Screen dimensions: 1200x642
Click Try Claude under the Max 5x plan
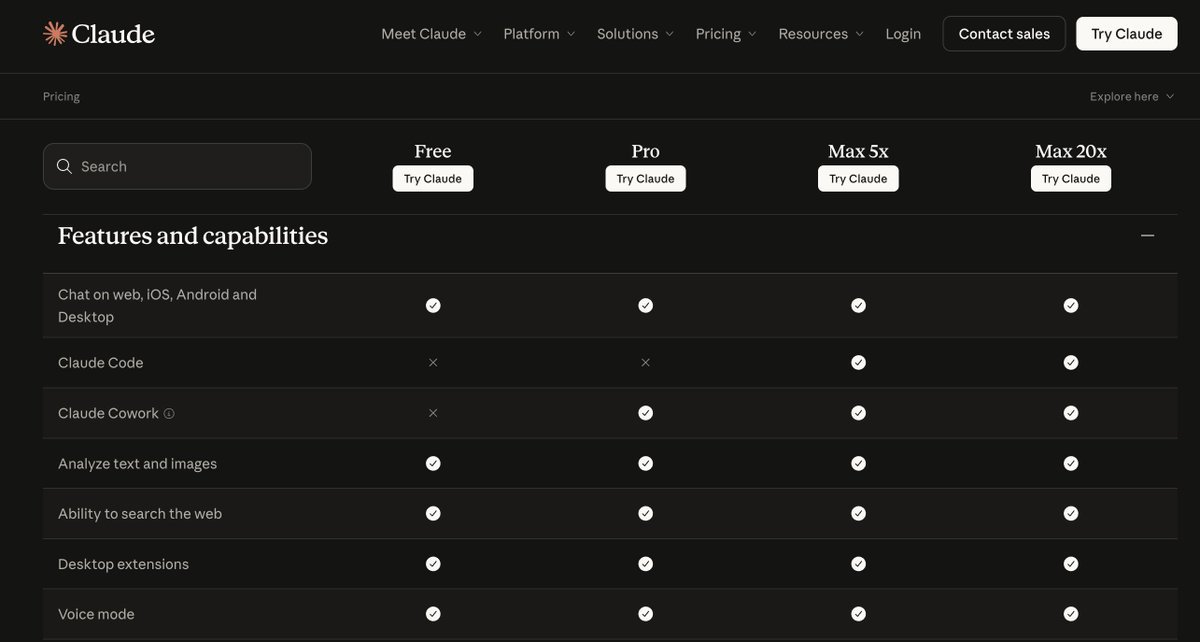(858, 179)
